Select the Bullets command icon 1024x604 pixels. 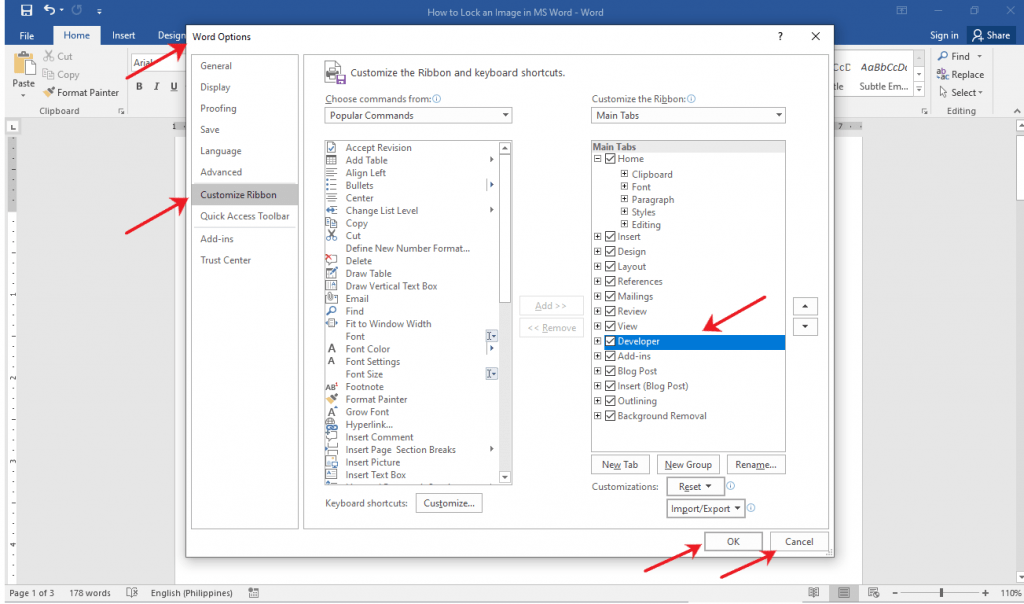[332, 185]
